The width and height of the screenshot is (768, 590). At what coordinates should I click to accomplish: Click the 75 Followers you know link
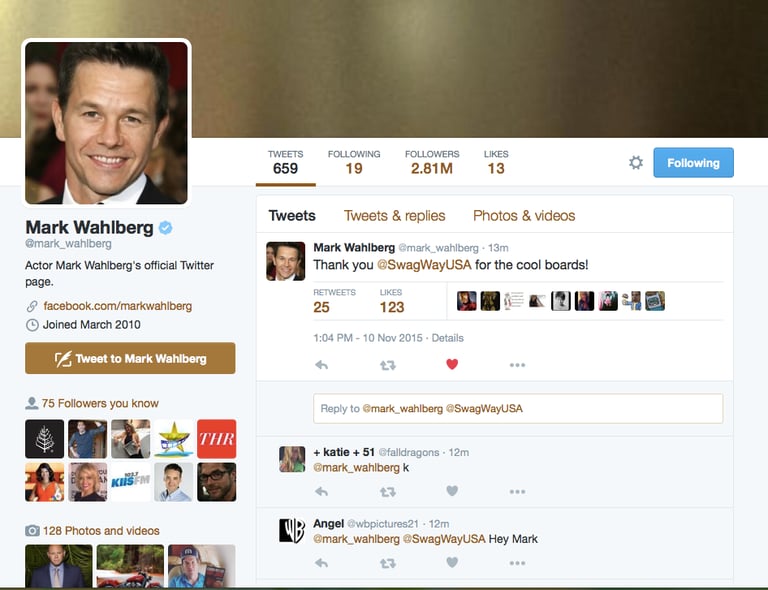(100, 403)
